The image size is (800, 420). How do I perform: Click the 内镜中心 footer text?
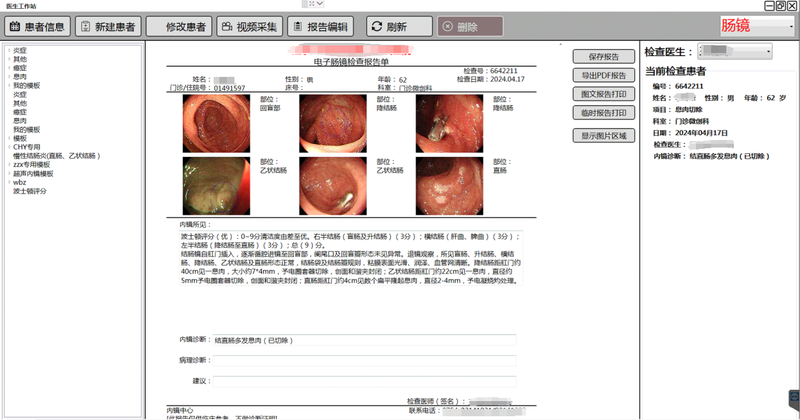pyautogui.click(x=180, y=410)
